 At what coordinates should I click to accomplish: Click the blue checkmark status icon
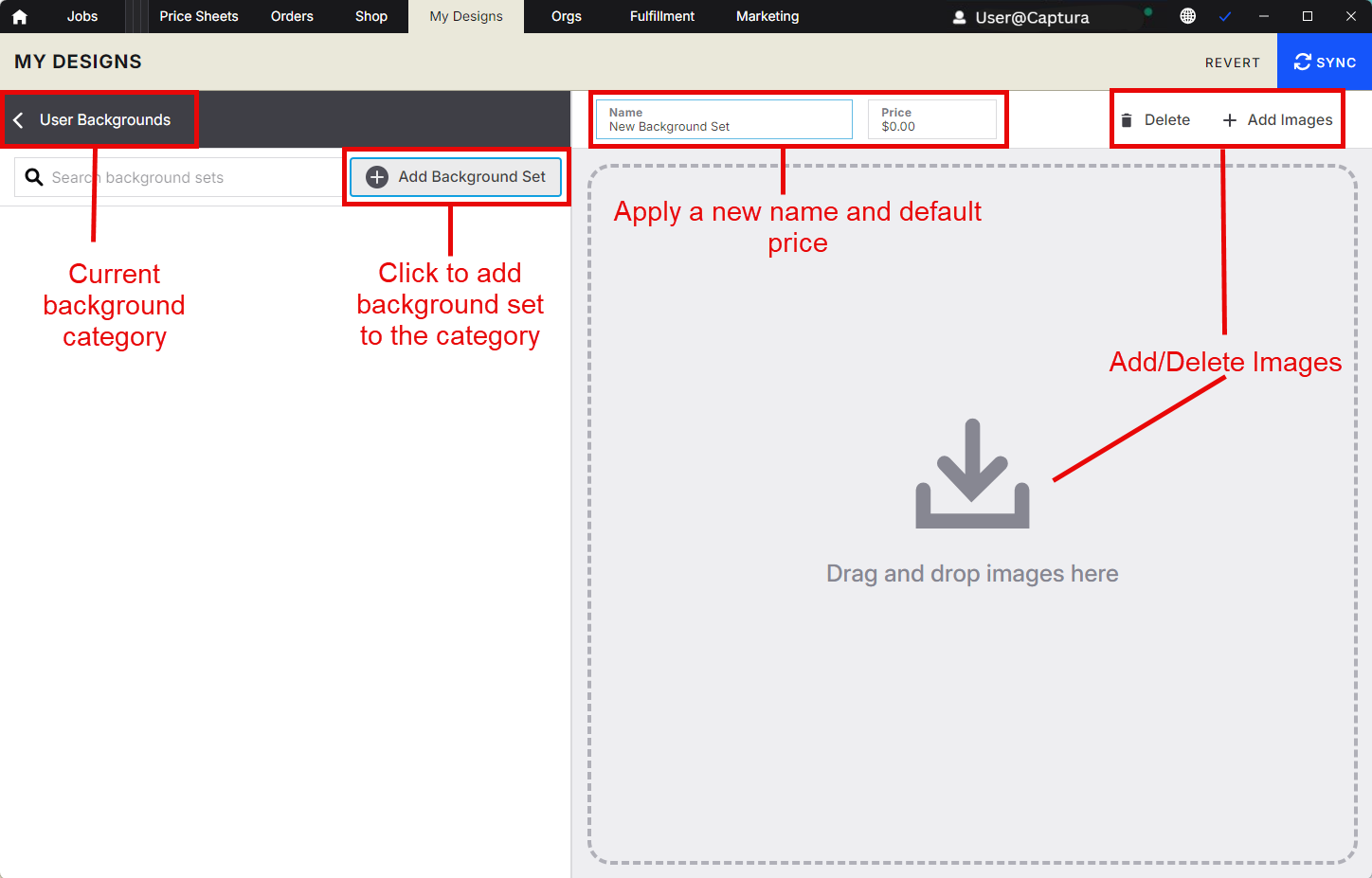1225,16
